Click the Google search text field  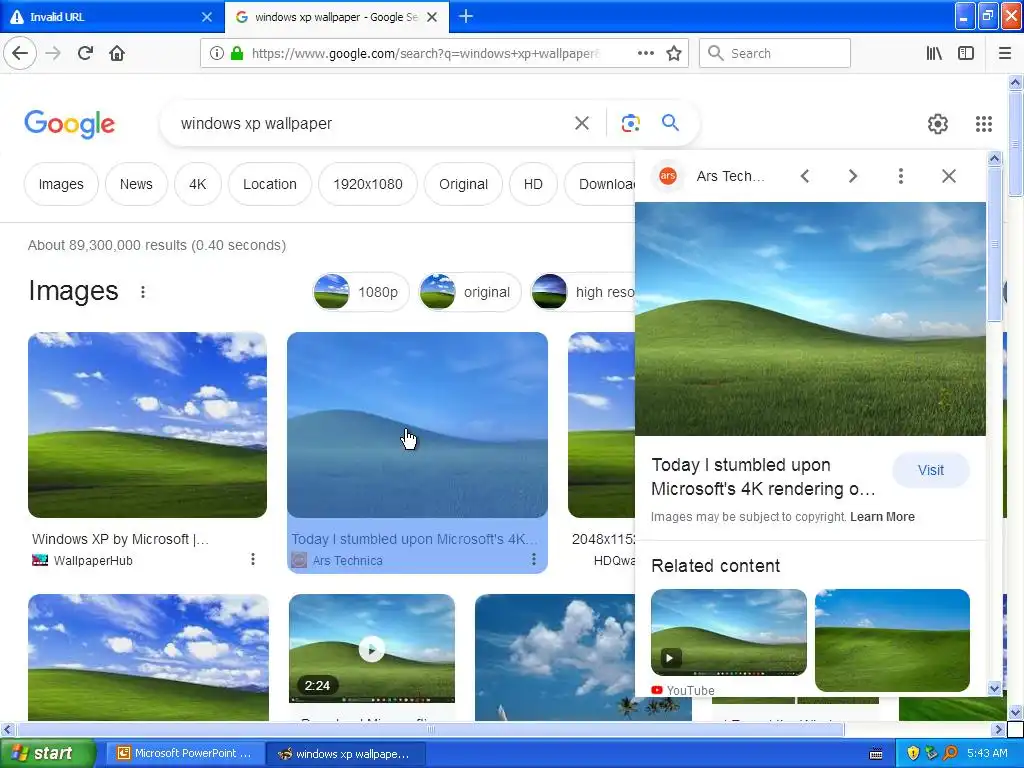[372, 123]
